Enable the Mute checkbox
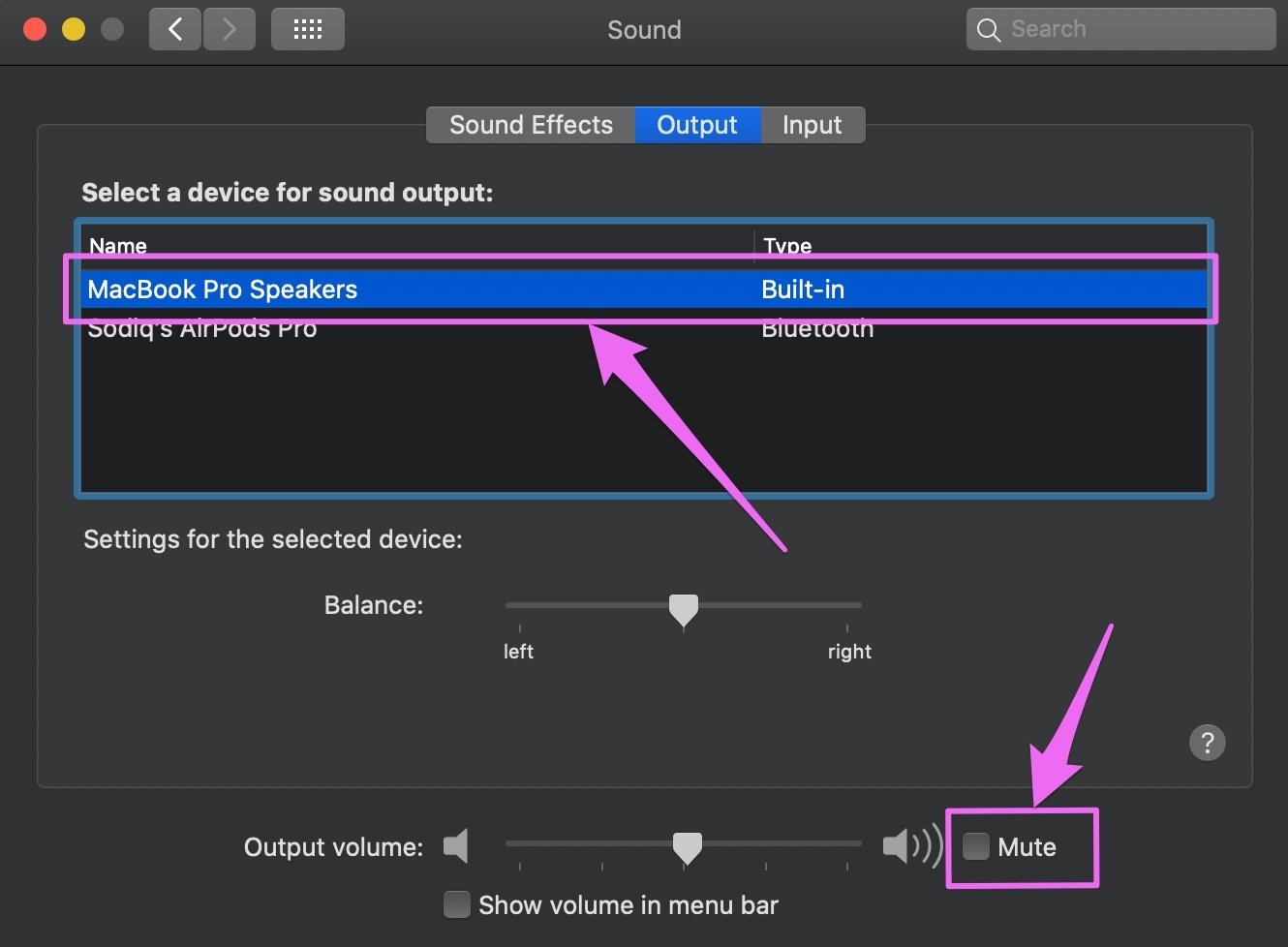 (x=976, y=846)
